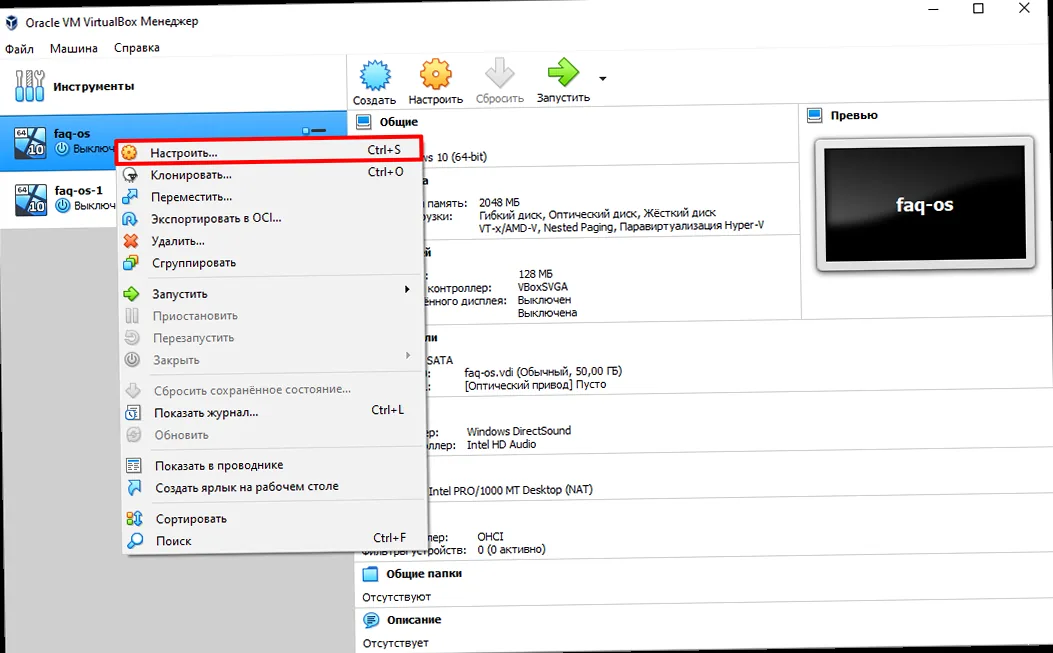Screen dimensions: 1053x653
Task: Open the Файл menu
Action: tap(19, 47)
